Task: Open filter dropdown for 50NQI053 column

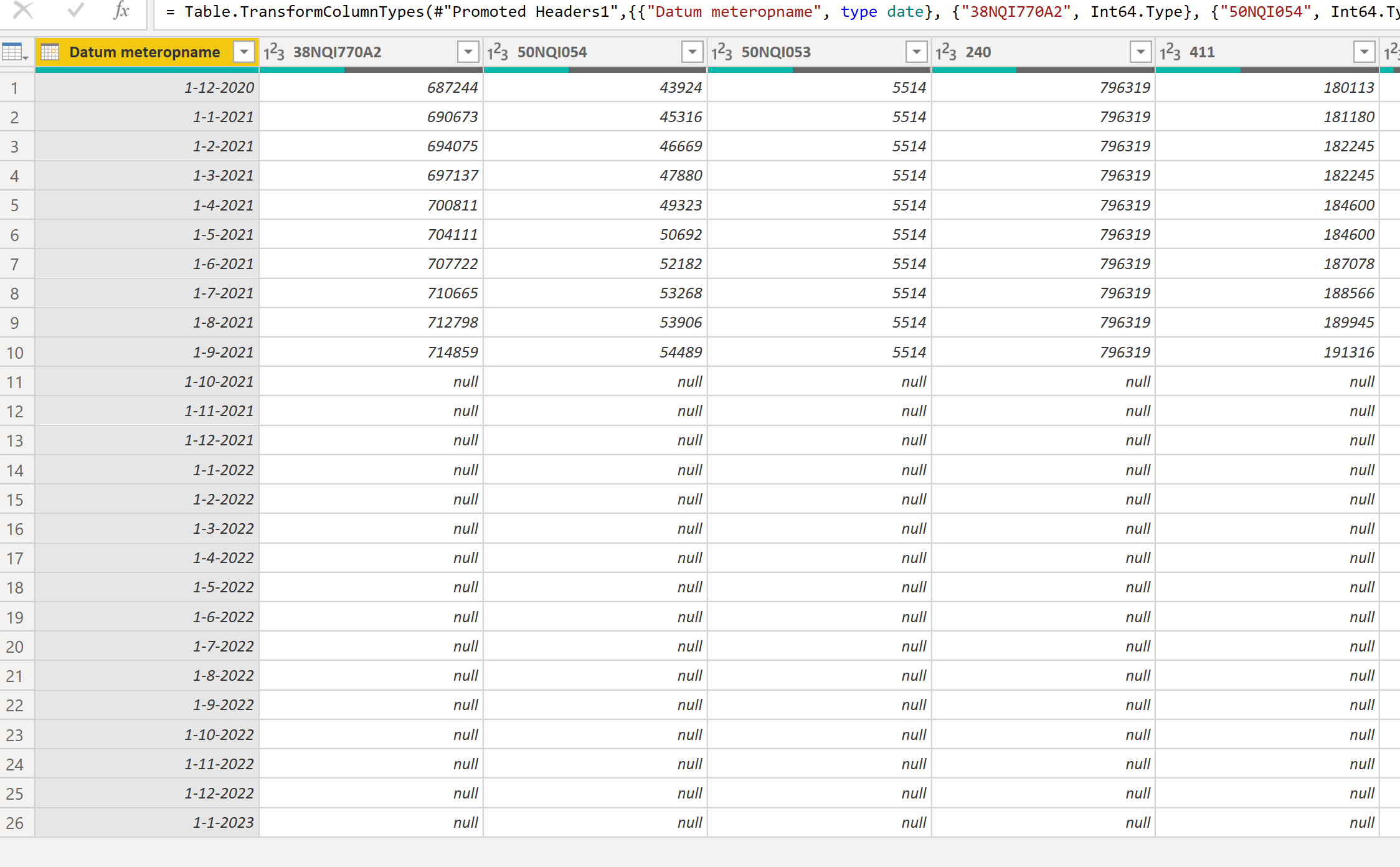Action: coord(916,52)
